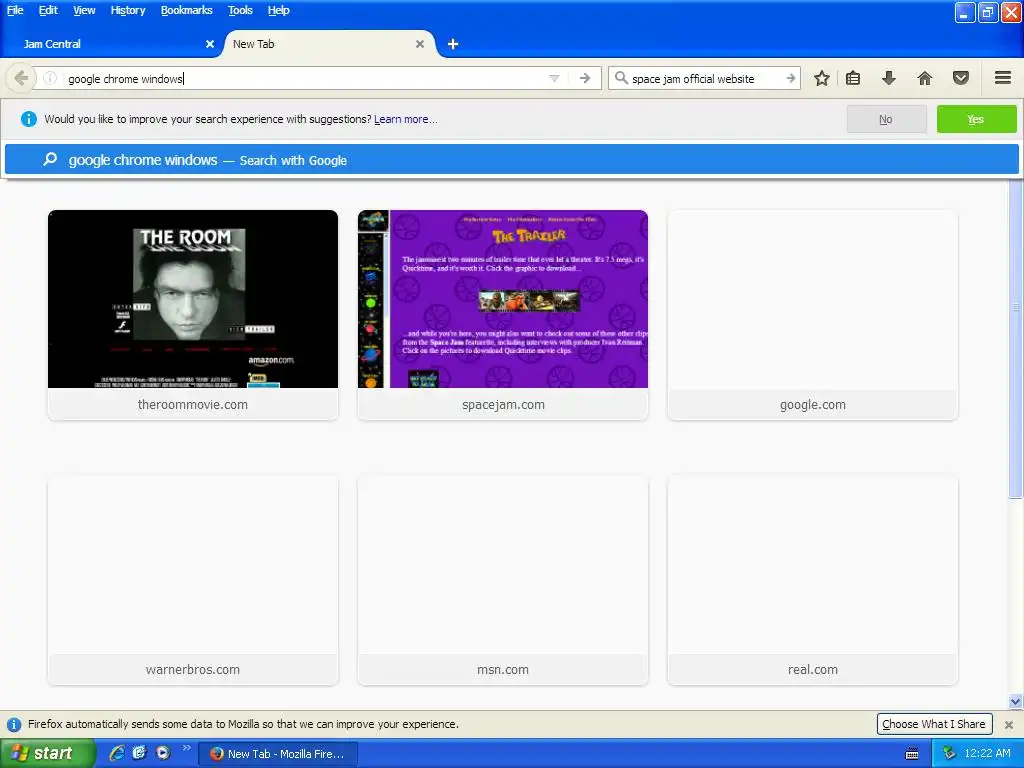Viewport: 1024px width, 768px height.
Task: Click the Go arrow in the address bar
Action: click(585, 78)
